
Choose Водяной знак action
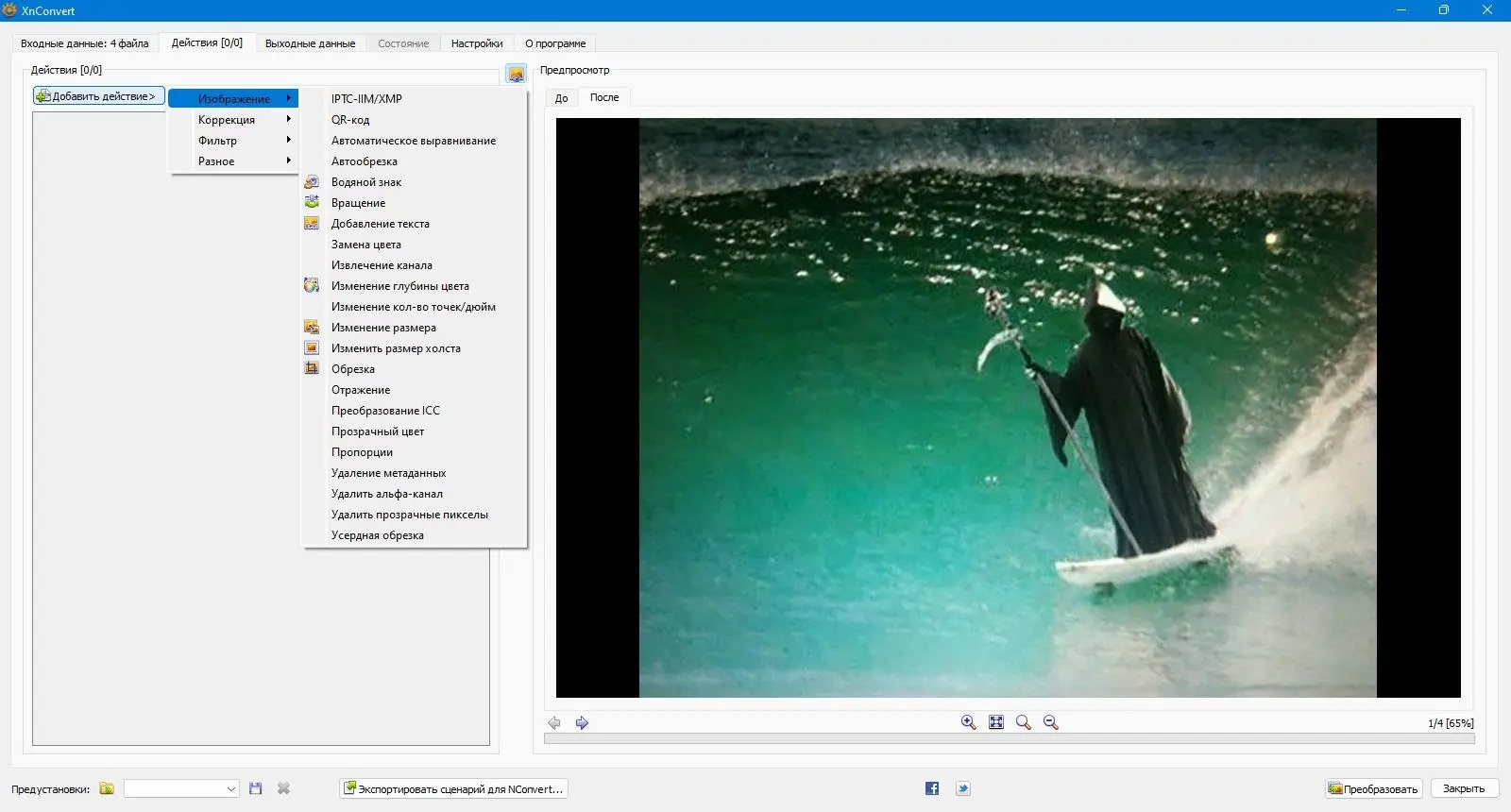click(414, 182)
